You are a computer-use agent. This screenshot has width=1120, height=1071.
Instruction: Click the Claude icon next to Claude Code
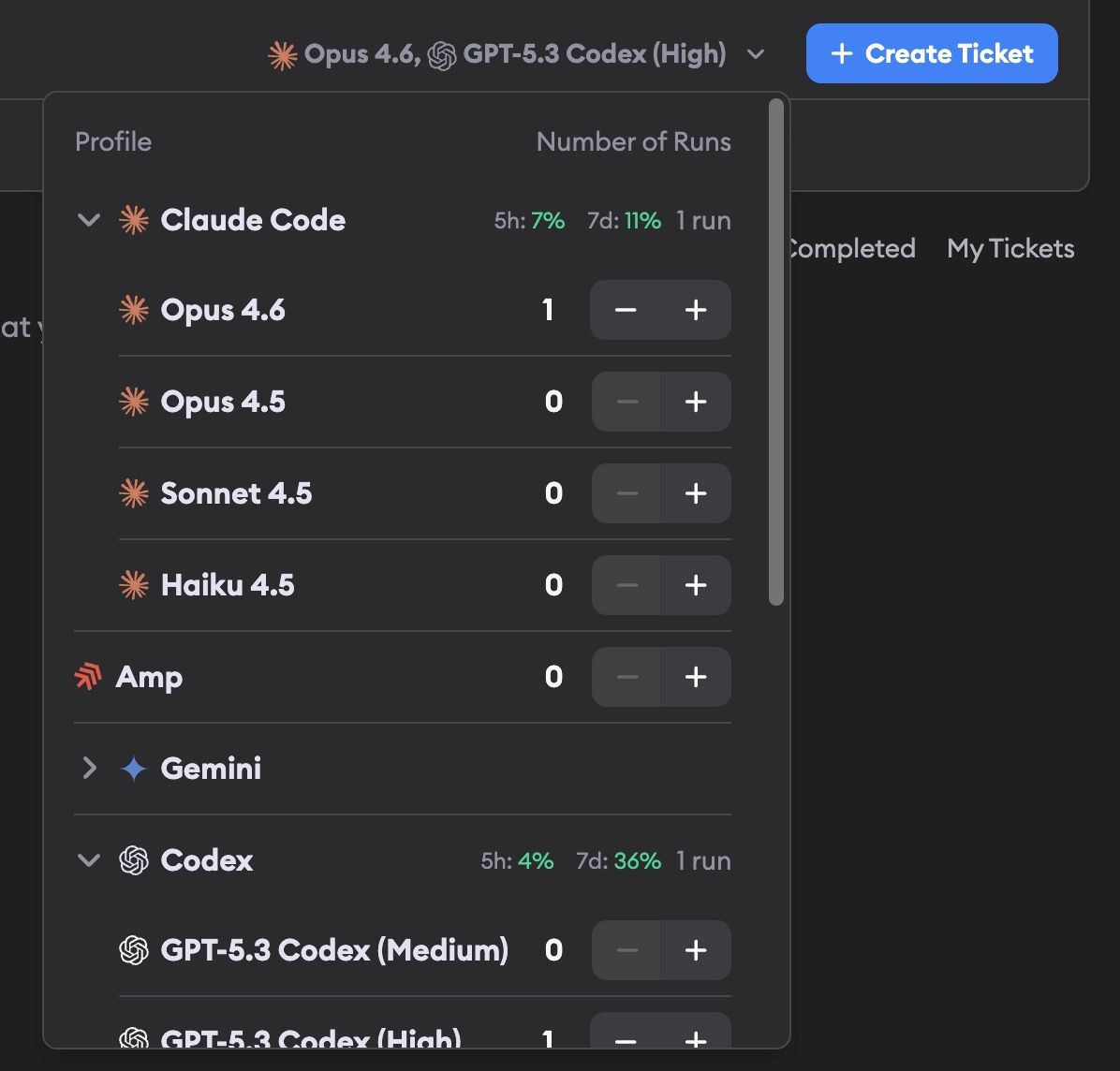click(x=134, y=220)
